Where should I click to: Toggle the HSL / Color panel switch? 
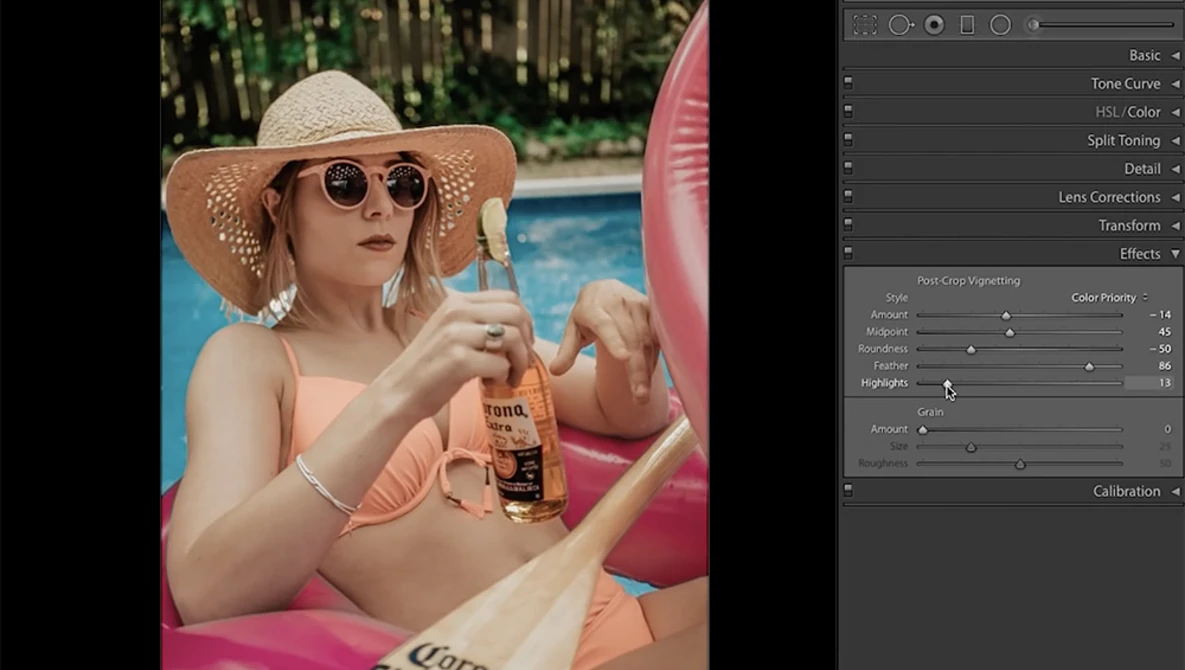click(848, 111)
